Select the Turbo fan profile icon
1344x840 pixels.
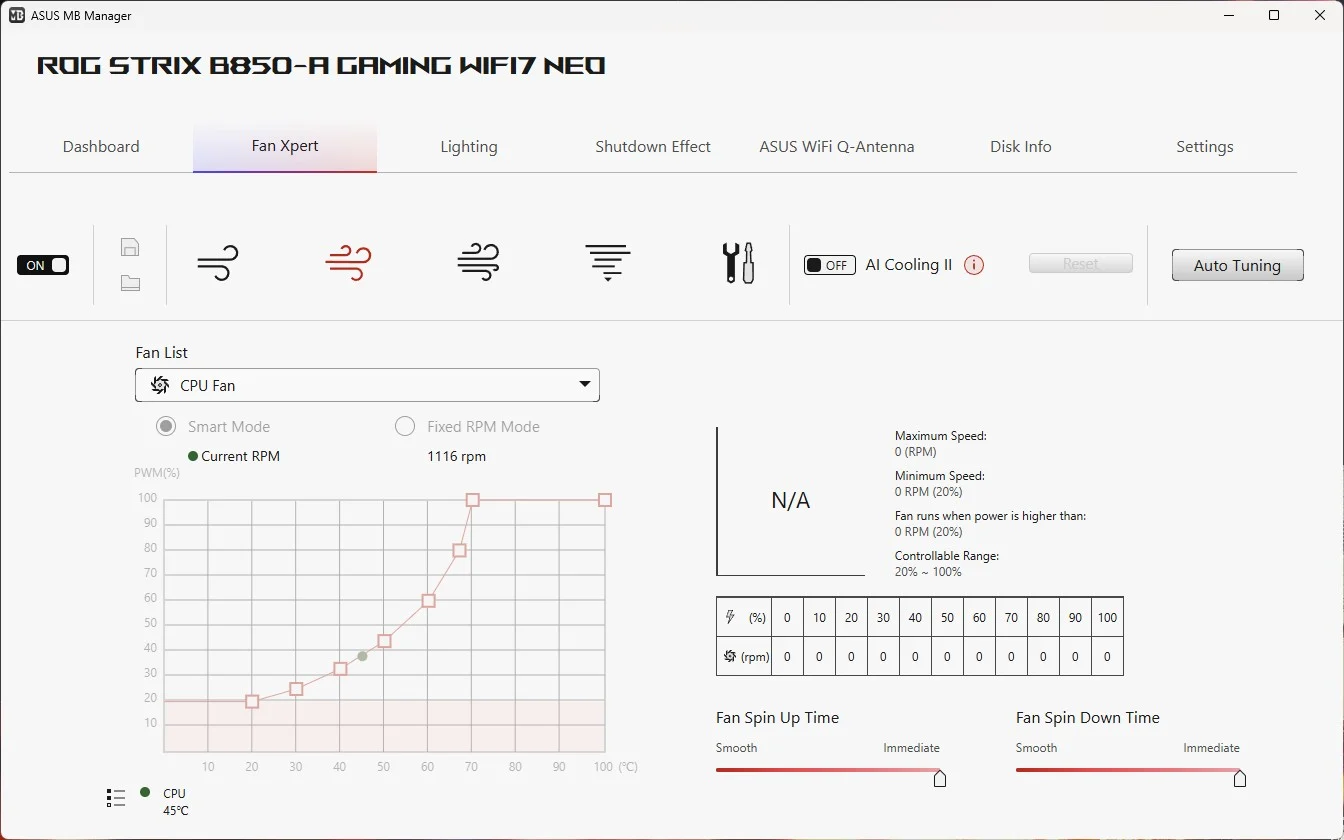click(x=478, y=263)
